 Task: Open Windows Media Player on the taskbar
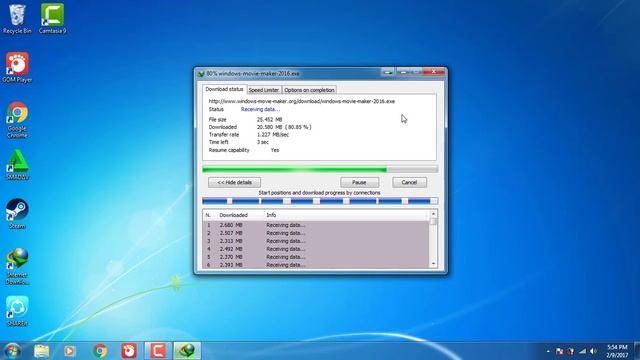[x=69, y=351]
